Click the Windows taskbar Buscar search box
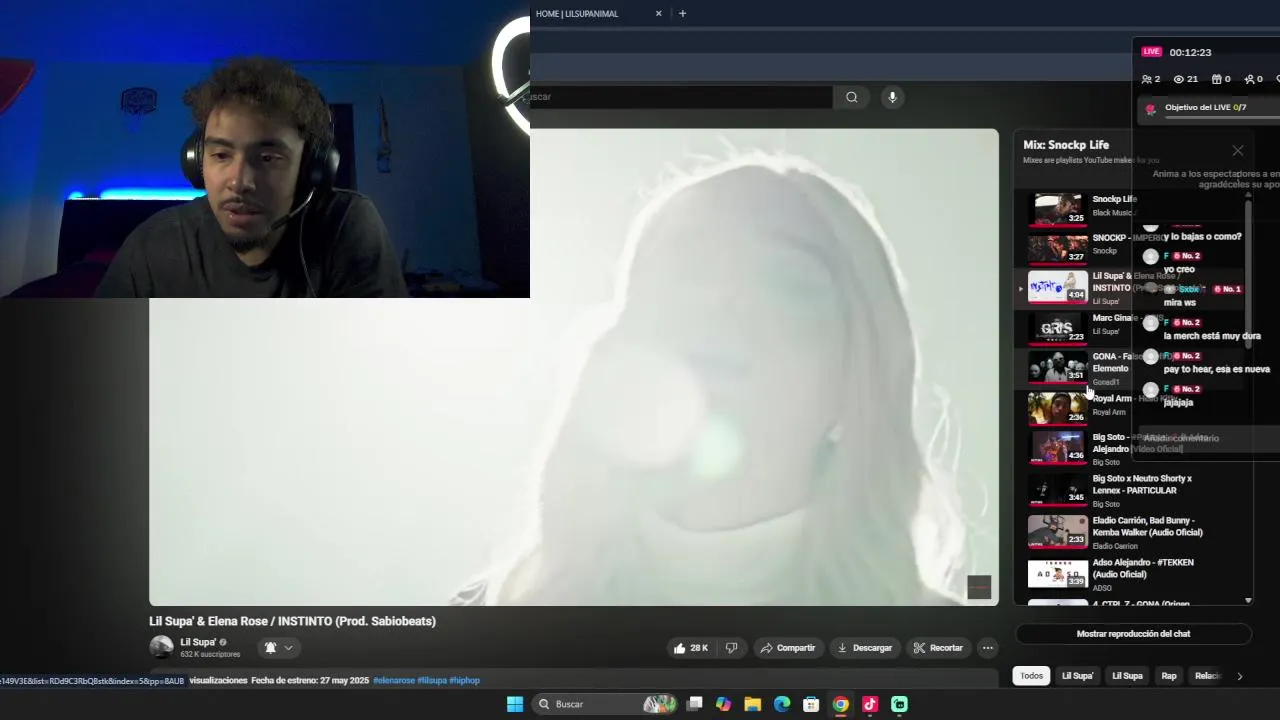1280x720 pixels. coord(605,704)
